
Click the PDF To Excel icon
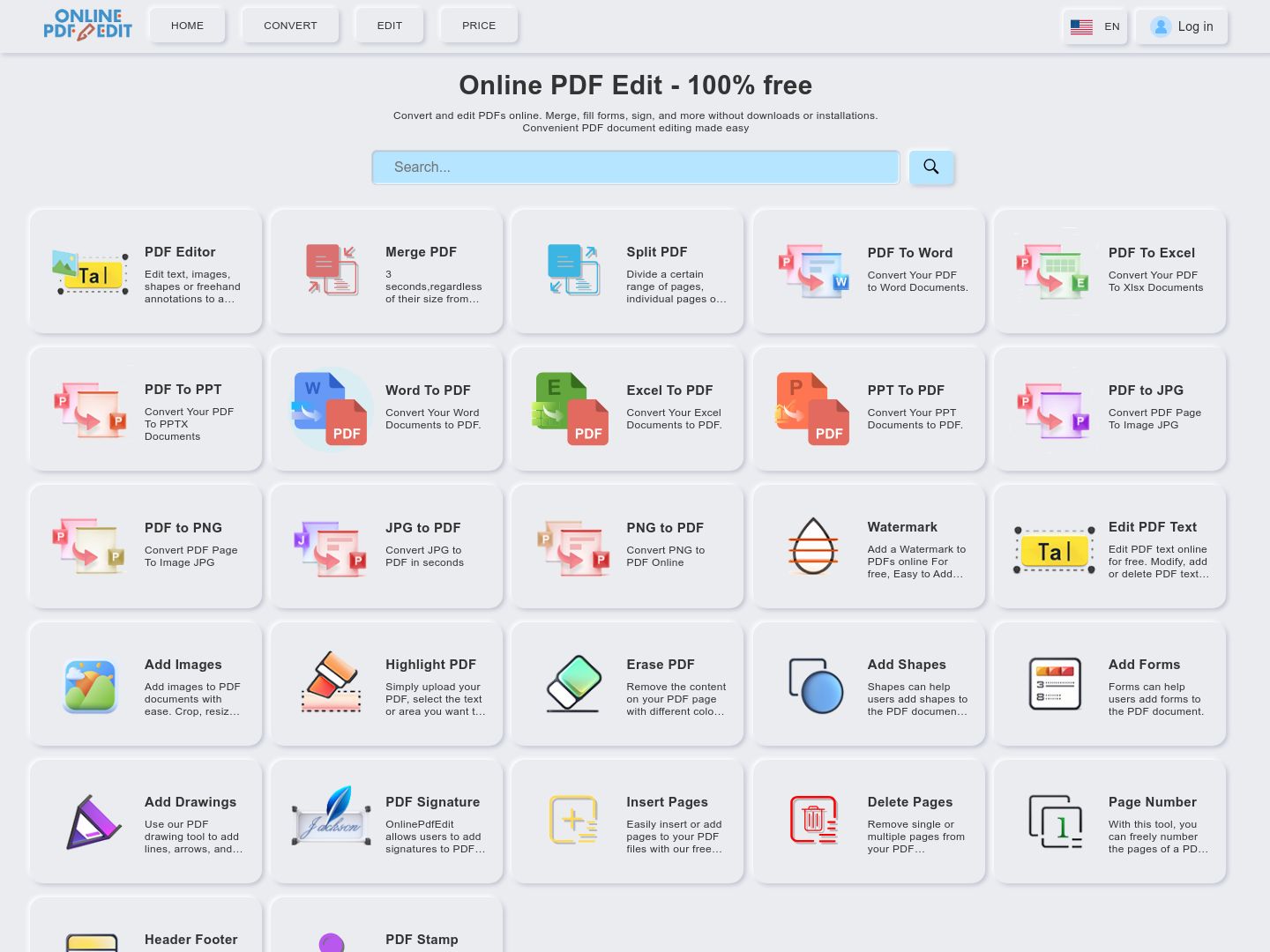click(1053, 271)
